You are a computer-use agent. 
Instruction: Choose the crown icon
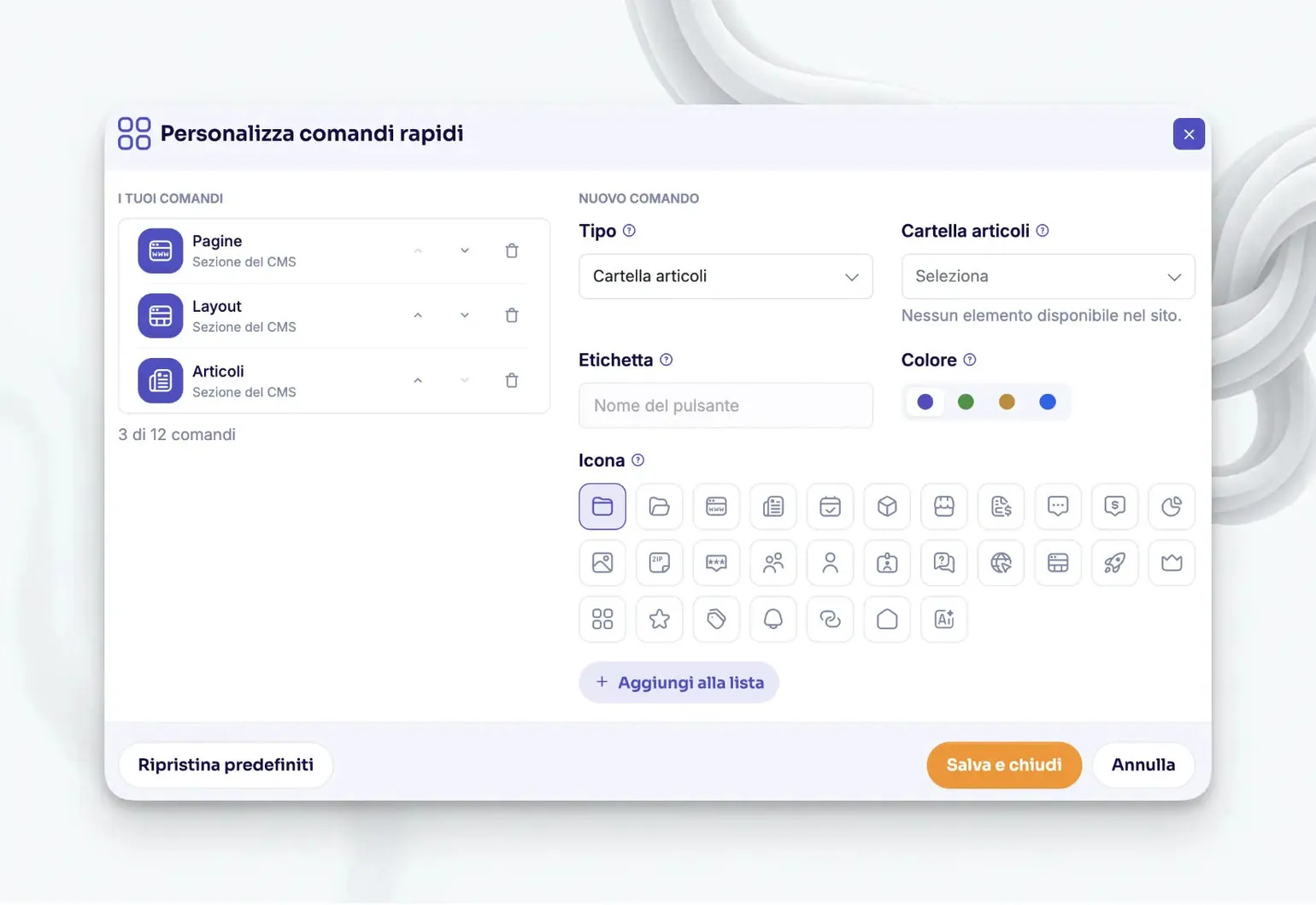coord(1172,562)
